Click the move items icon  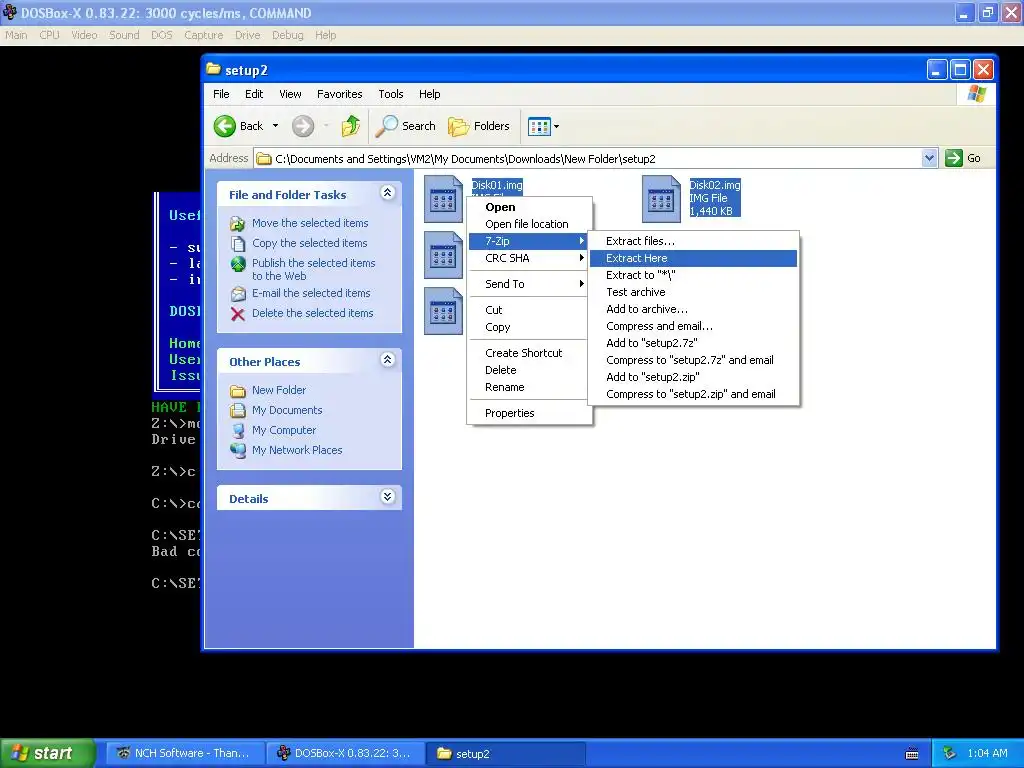coord(238,224)
